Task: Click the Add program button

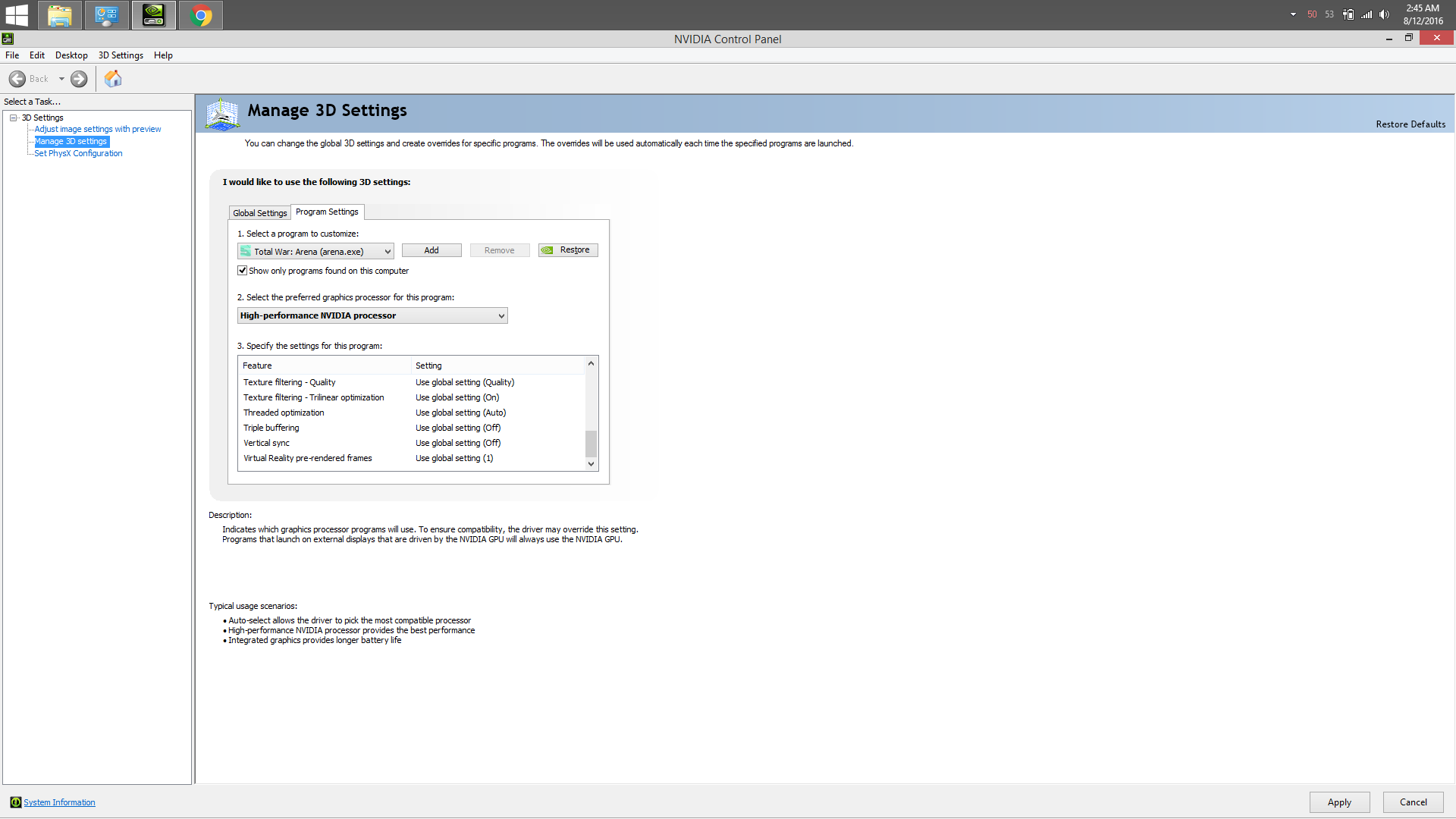Action: click(431, 250)
